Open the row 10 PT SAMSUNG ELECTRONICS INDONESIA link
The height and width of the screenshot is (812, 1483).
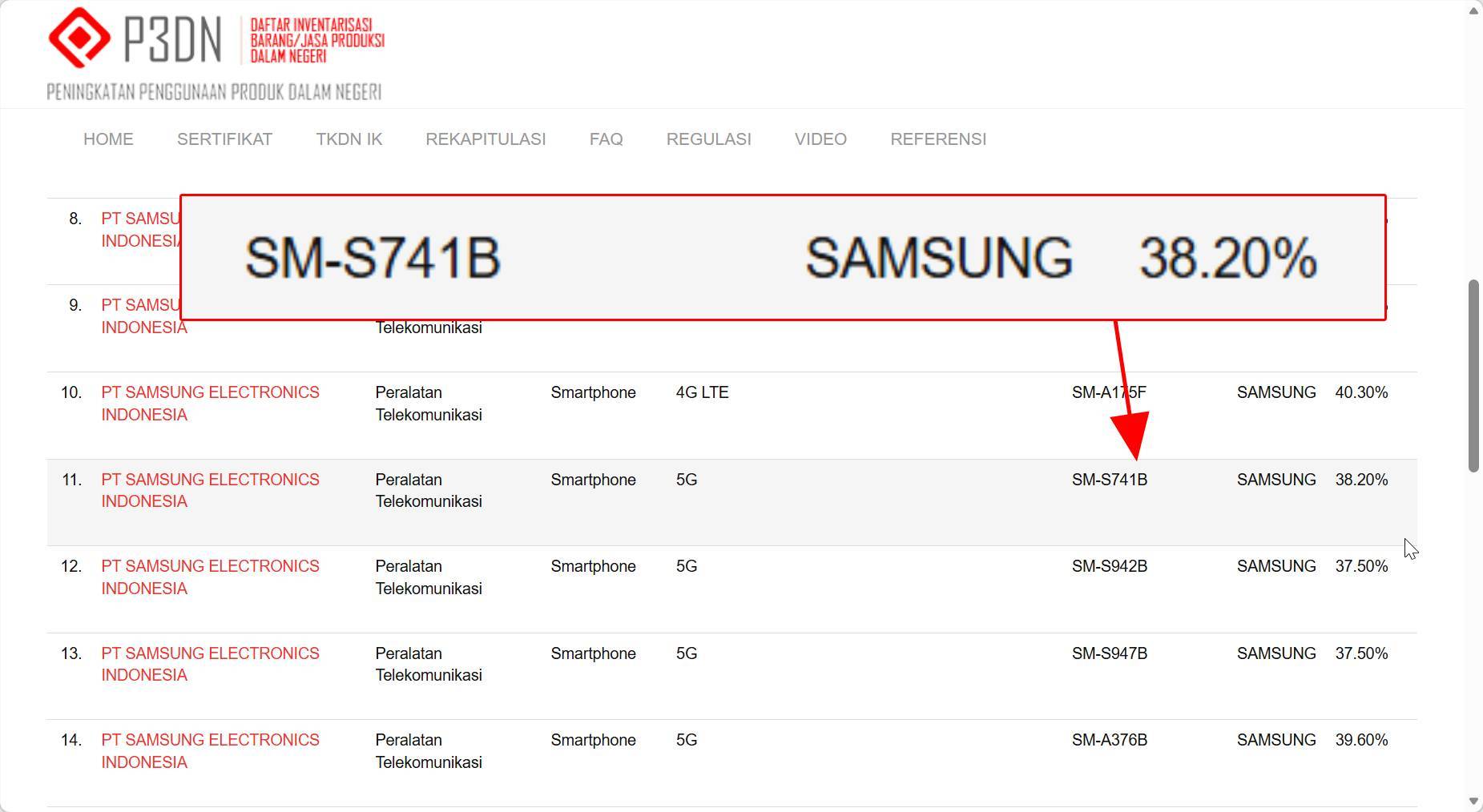click(210, 404)
